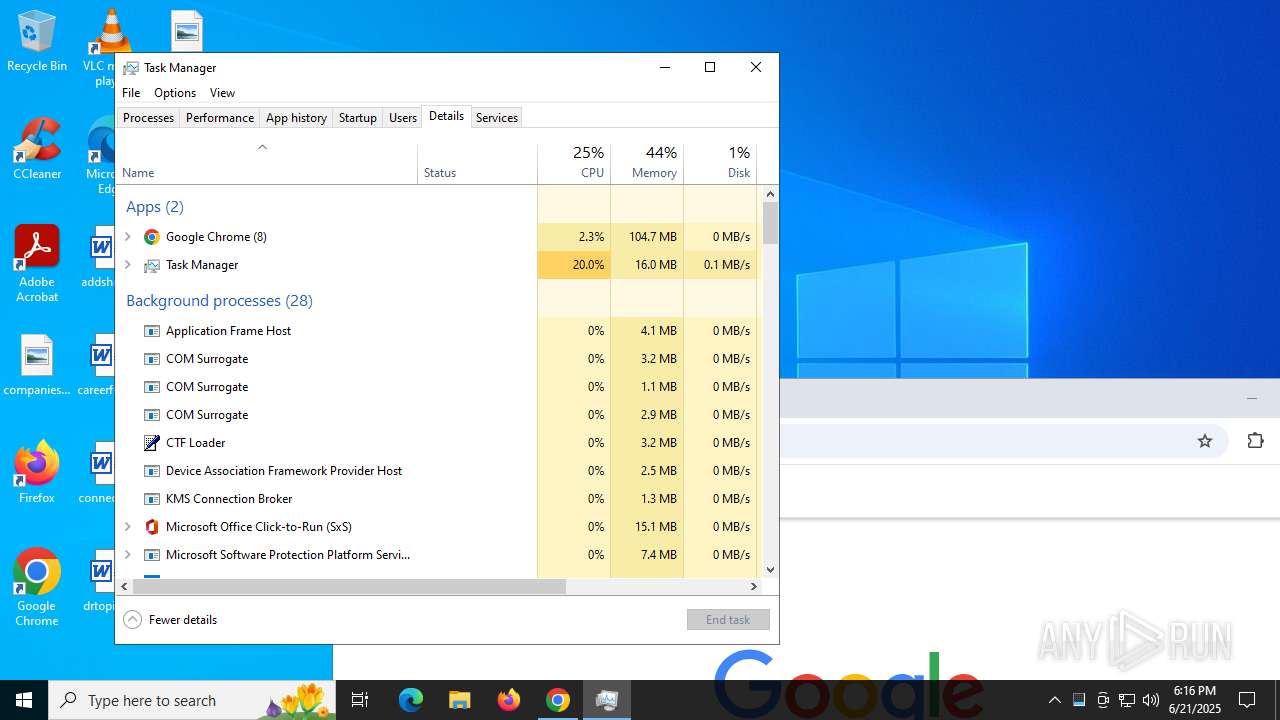Switch to Chrome on the taskbar

[x=558, y=700]
